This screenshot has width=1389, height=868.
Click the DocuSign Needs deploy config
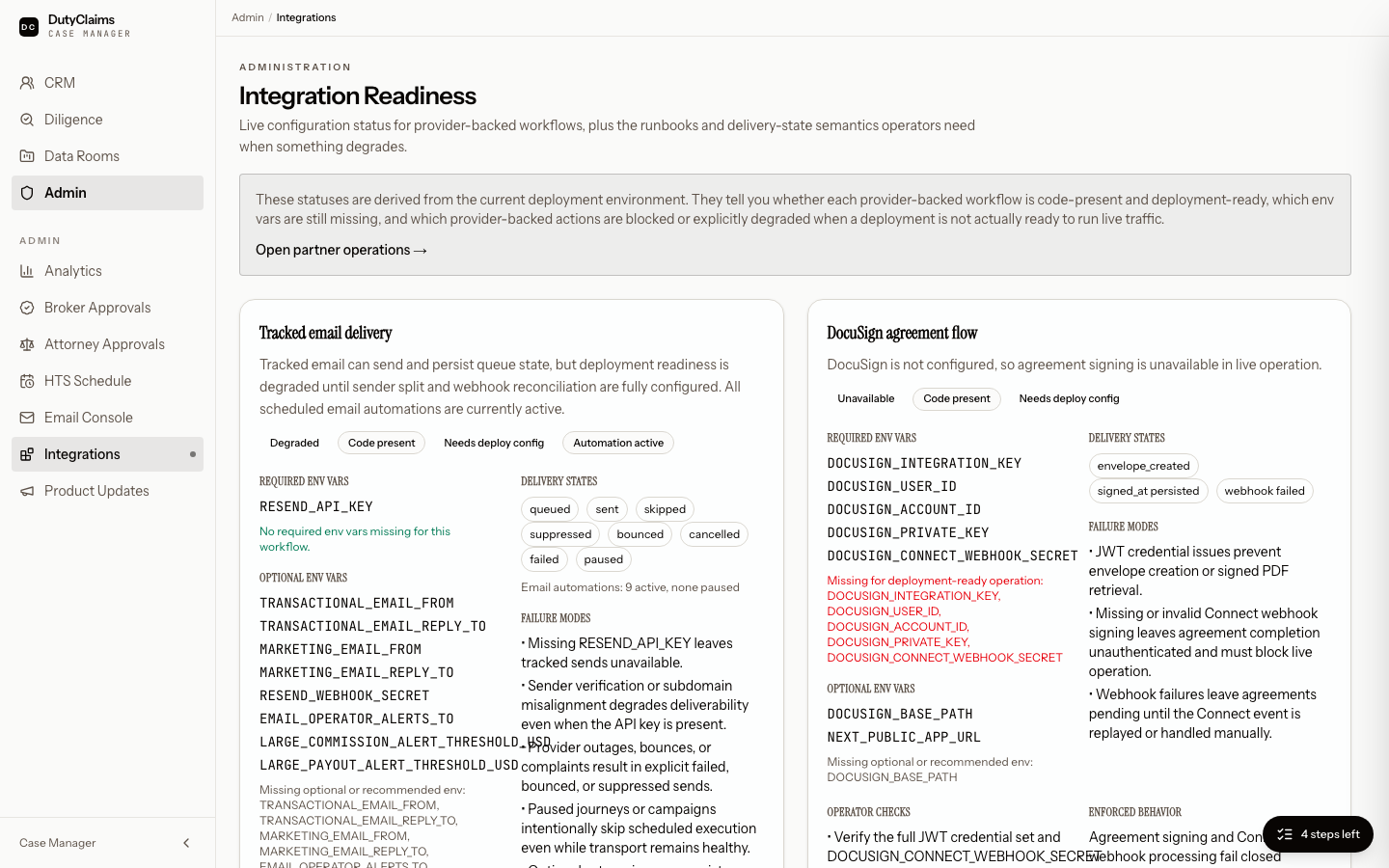click(x=1069, y=398)
